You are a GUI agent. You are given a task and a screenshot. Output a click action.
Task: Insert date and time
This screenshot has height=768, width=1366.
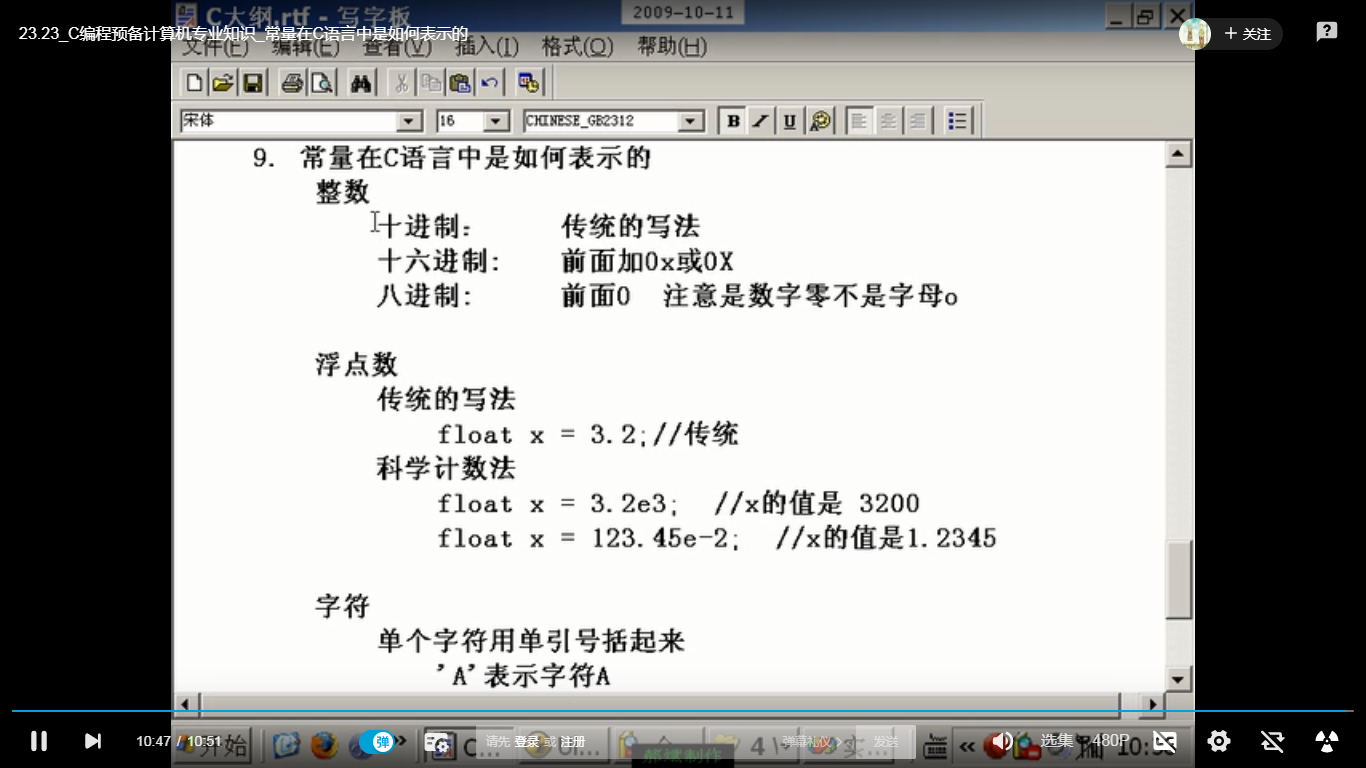[528, 83]
